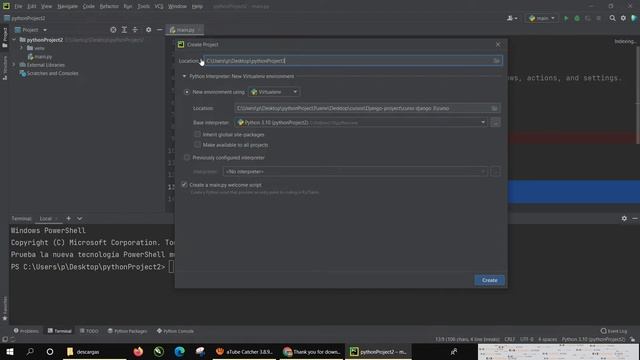Click the Debug bug icon in toolbar
This screenshot has width=640, height=360.
tap(577, 18)
